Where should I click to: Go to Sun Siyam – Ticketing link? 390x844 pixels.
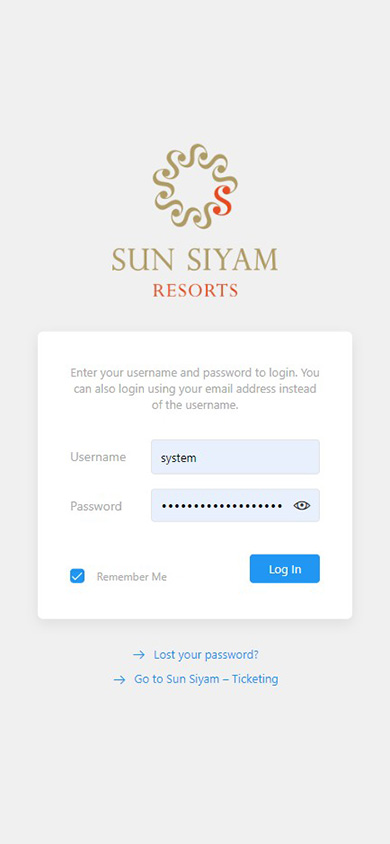tap(206, 679)
